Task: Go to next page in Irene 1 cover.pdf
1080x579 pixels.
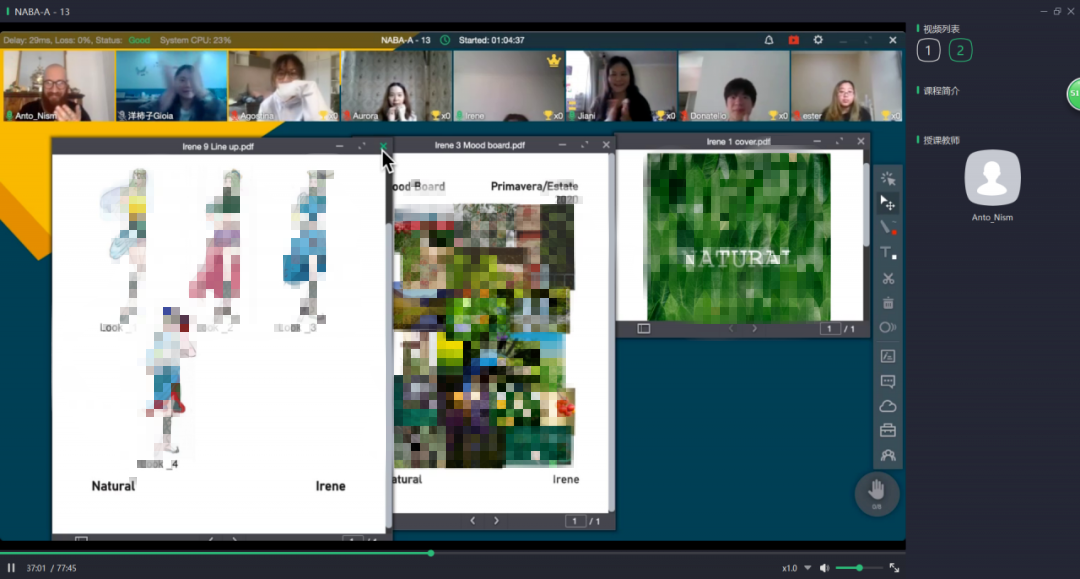Action: coord(754,328)
